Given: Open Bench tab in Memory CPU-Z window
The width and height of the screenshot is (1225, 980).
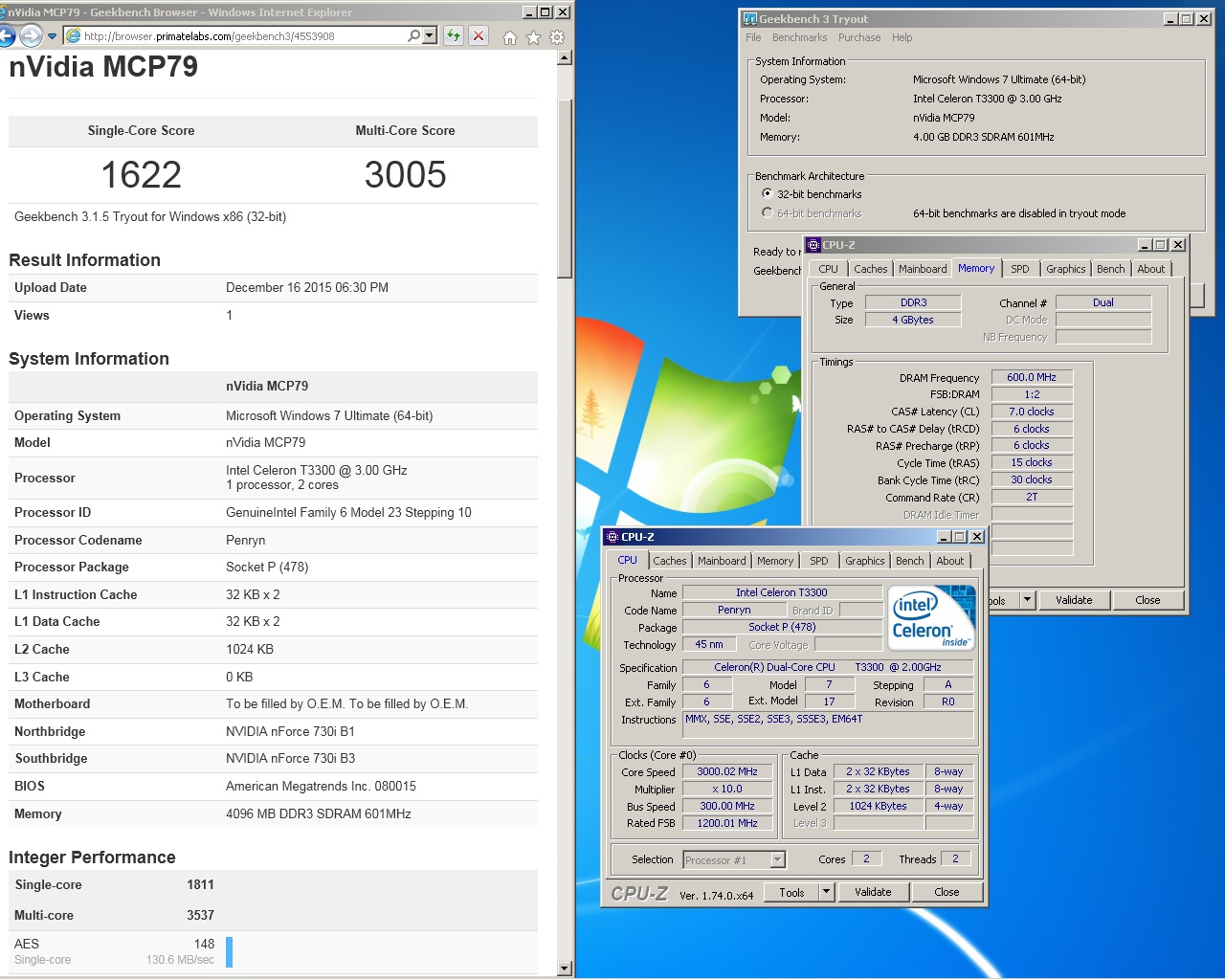Looking at the screenshot, I should [1110, 269].
